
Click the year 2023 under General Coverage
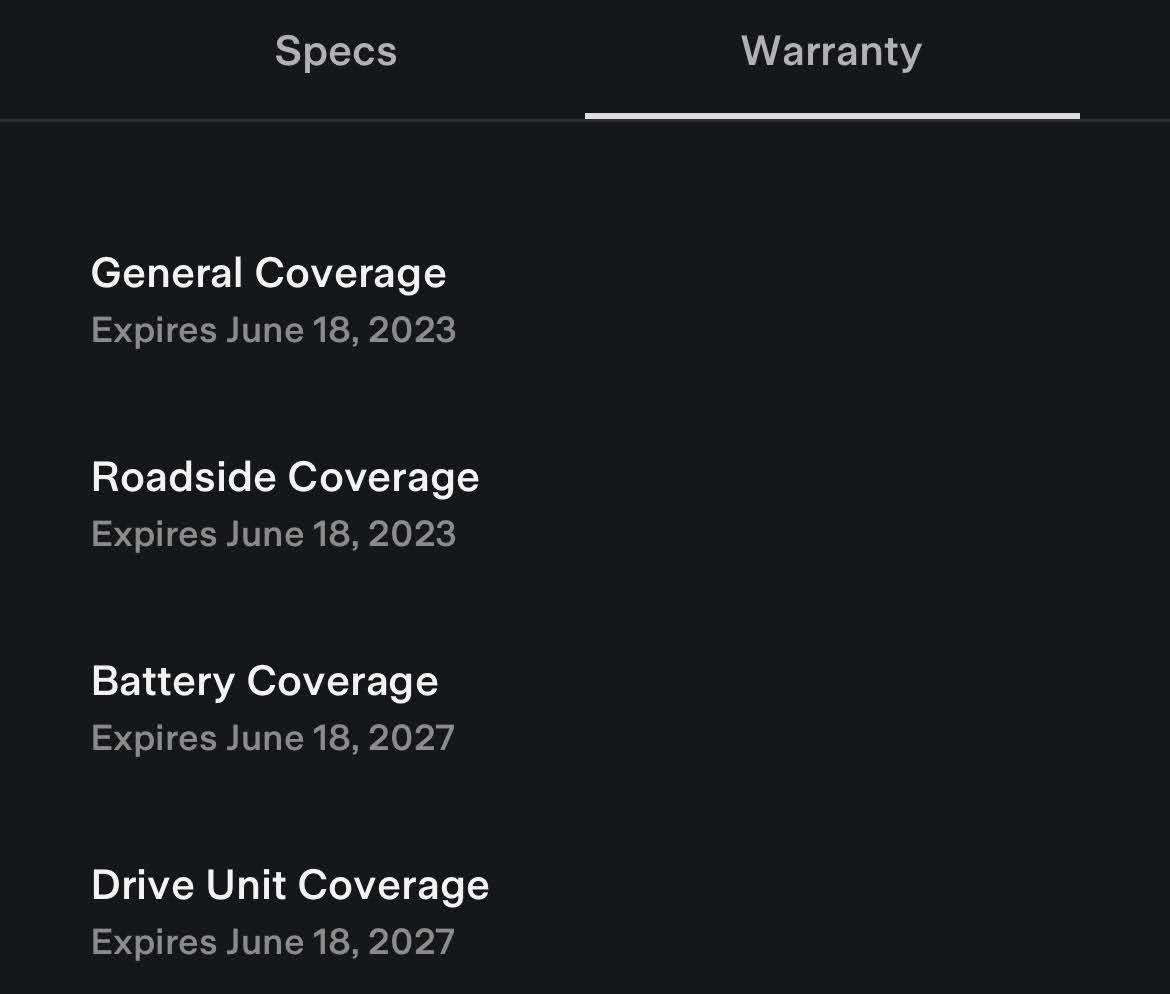pyautogui.click(x=412, y=330)
